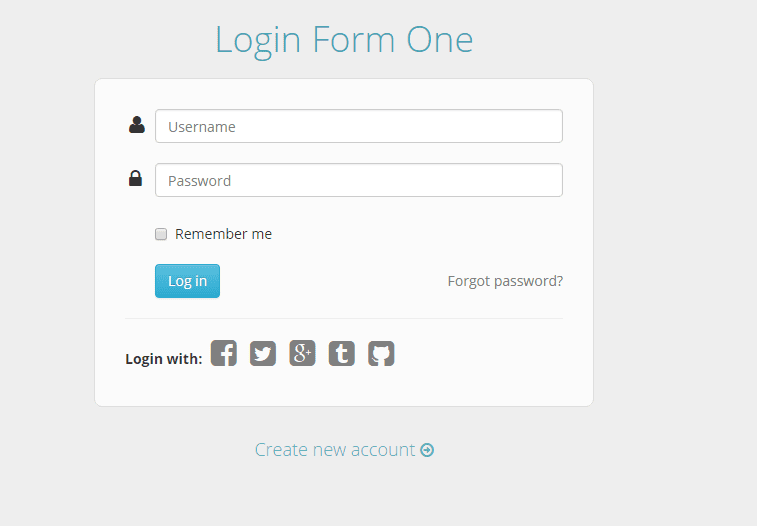Image resolution: width=757 pixels, height=526 pixels.
Task: Focus the Password input field
Action: (x=358, y=181)
